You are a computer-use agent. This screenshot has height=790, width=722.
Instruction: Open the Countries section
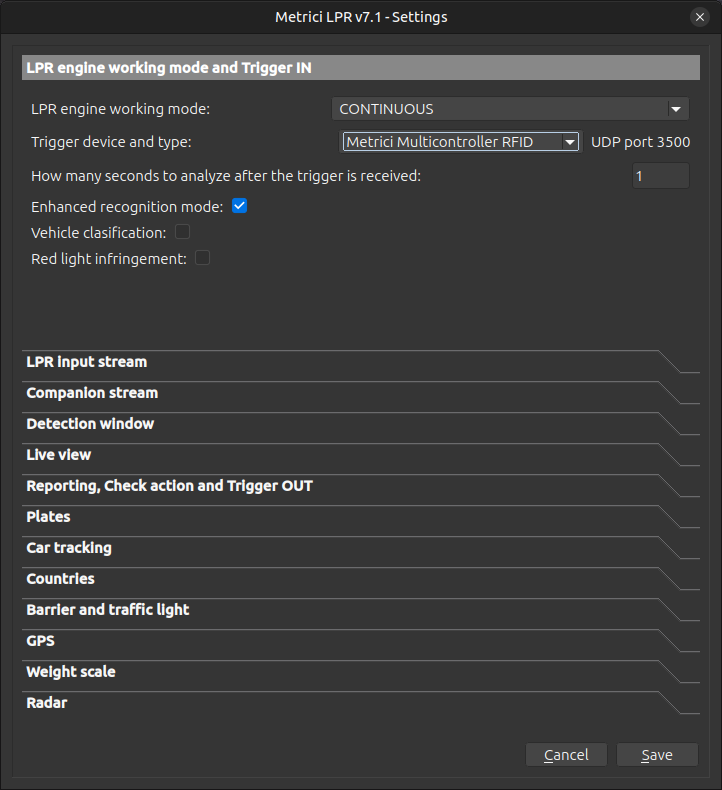click(361, 579)
